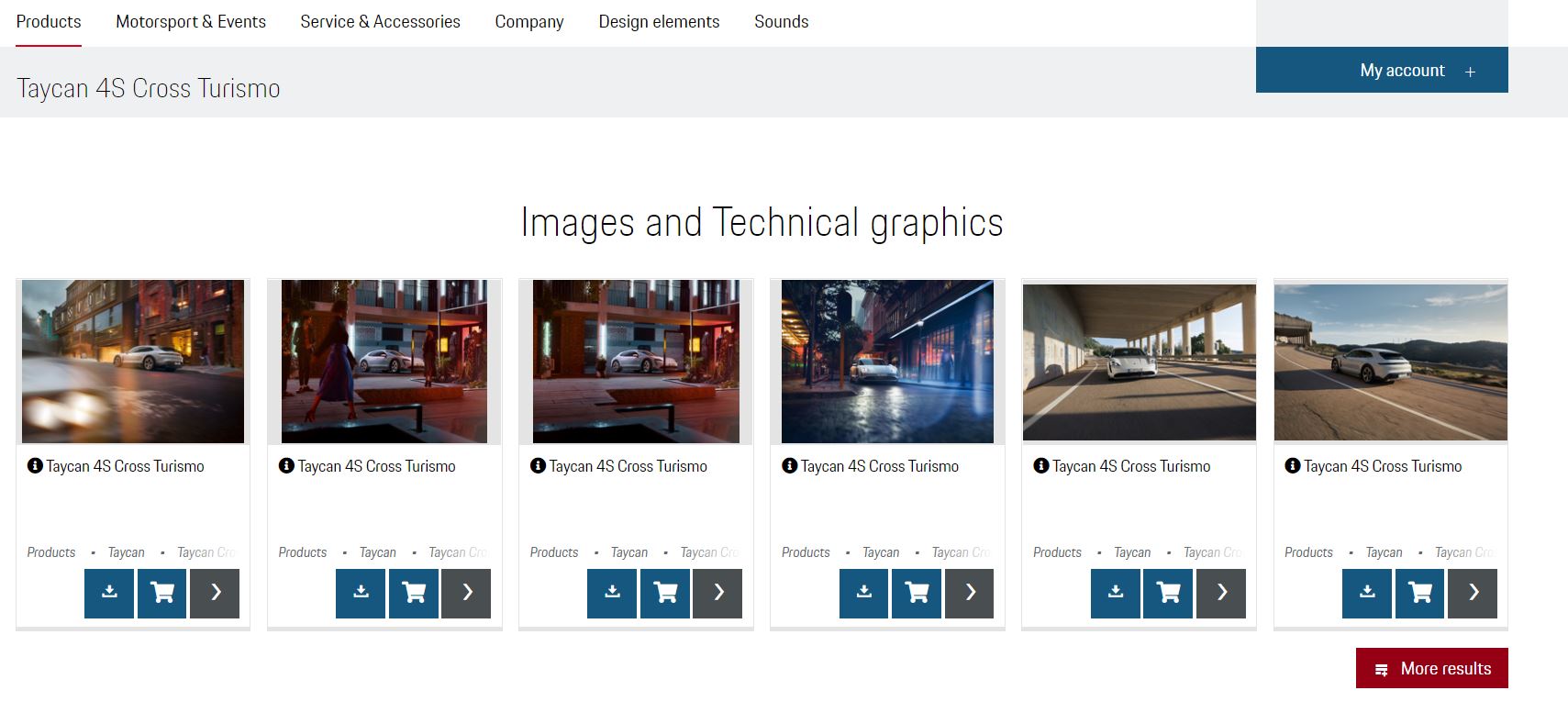
Task: Click truncated Taycan Cro breadcrumb on fourth card
Action: pyautogui.click(x=962, y=552)
